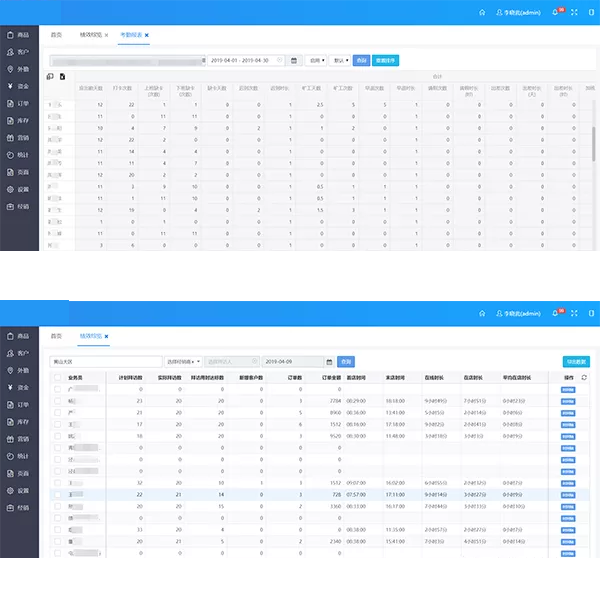Click column layout icon above attendance table

(50, 76)
